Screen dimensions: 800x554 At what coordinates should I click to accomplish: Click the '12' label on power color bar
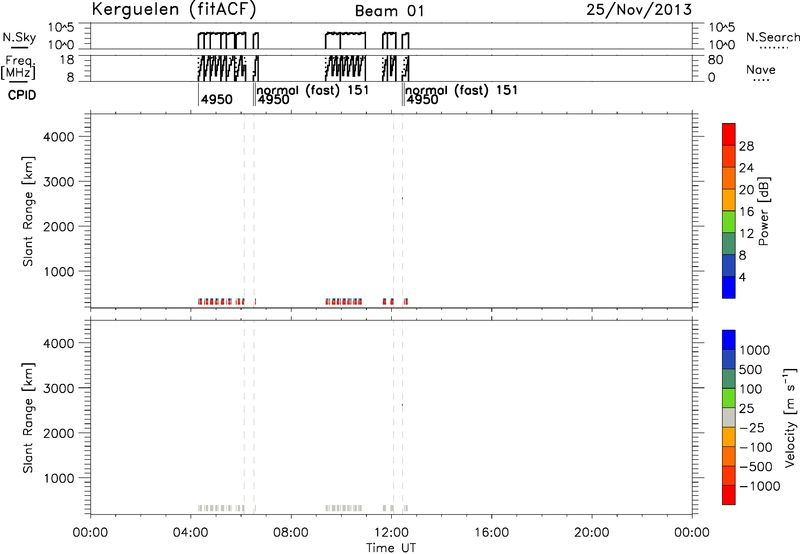[746, 234]
